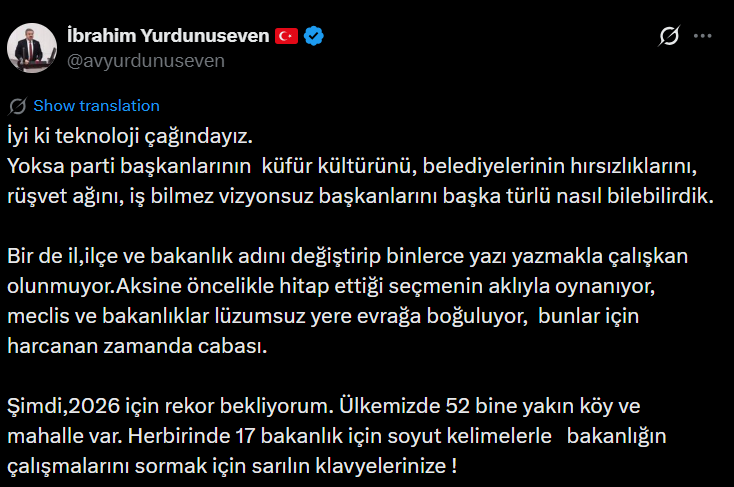The image size is (734, 487).
Task: Click the line starting "Yoksa parti başkanlarının"
Action: (344, 162)
